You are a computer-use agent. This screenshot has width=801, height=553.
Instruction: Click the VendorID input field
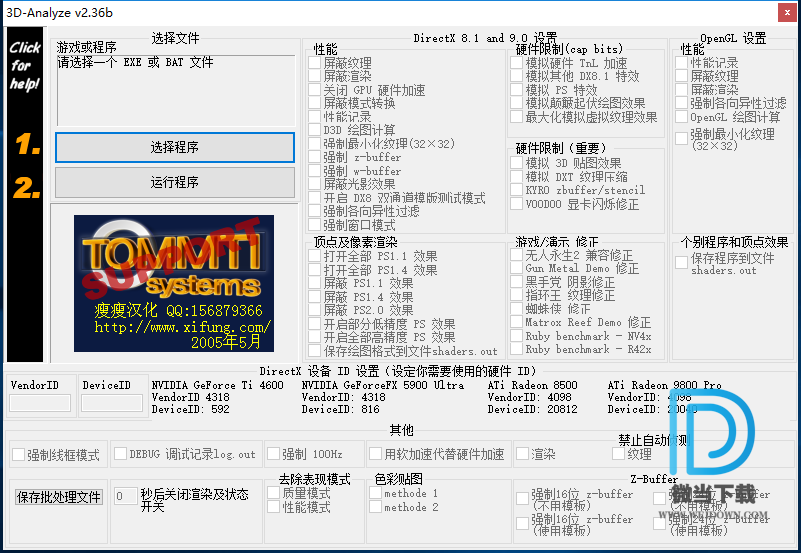(40, 403)
